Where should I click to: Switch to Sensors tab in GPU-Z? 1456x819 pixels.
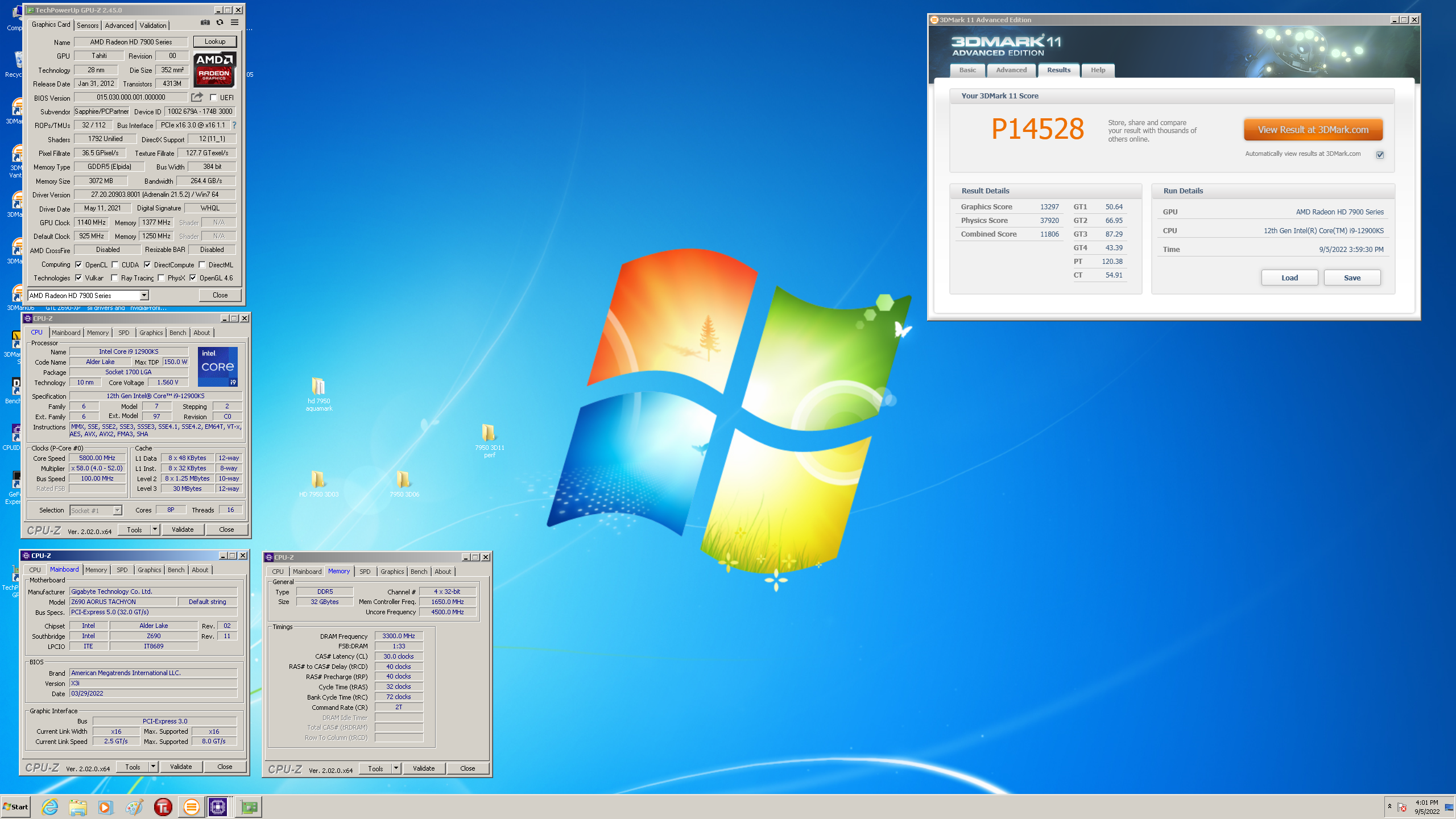(x=88, y=25)
